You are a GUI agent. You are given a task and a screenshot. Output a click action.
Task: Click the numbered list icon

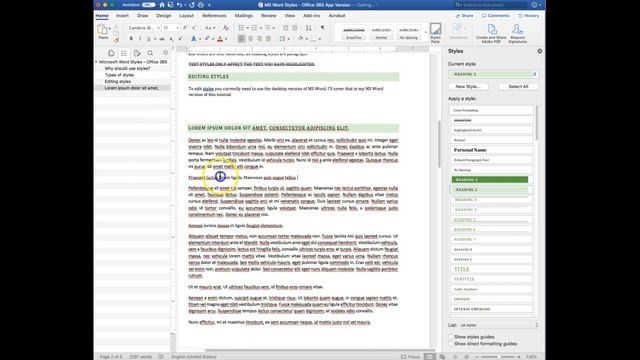(x=254, y=28)
